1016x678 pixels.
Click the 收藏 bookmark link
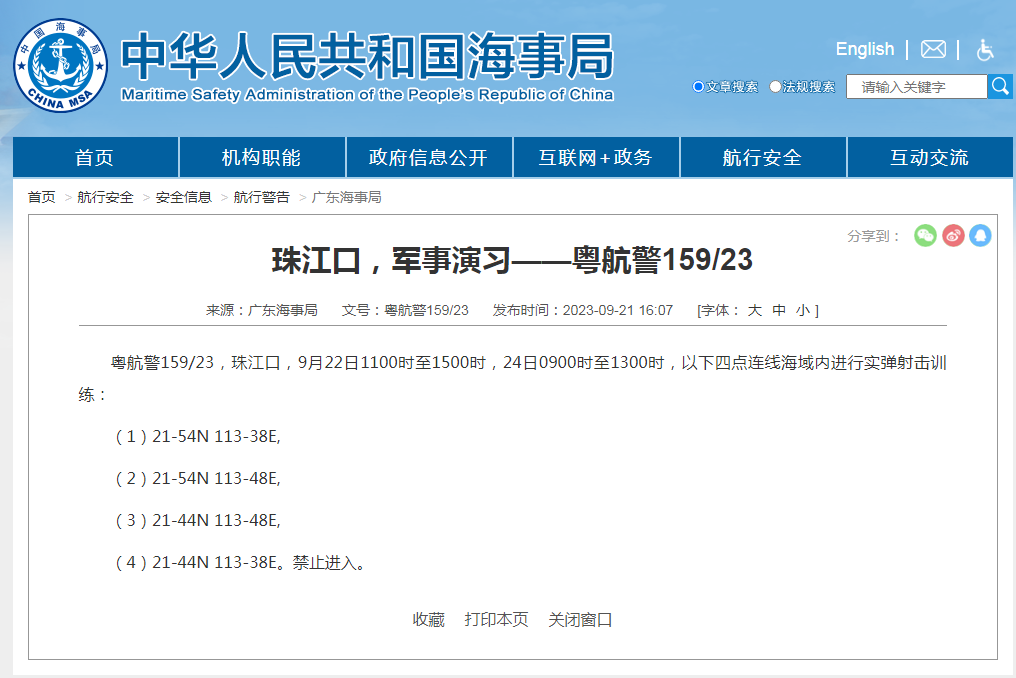coord(428,620)
